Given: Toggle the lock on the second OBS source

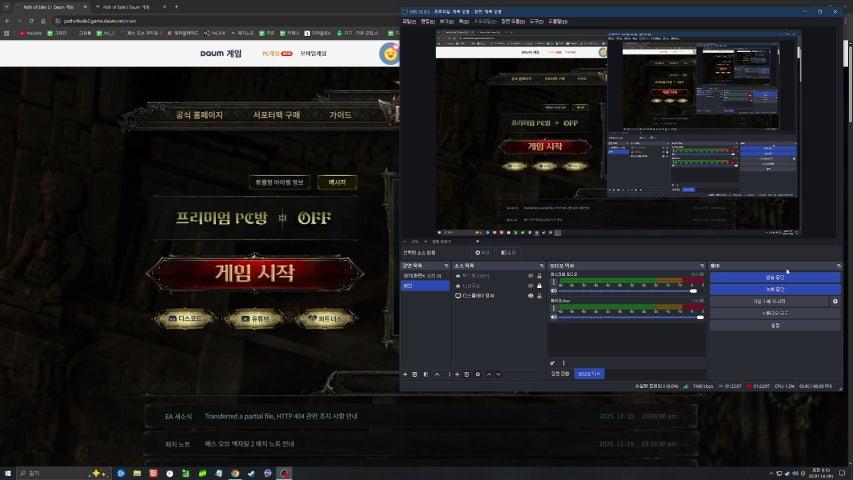Looking at the screenshot, I should click(x=540, y=285).
